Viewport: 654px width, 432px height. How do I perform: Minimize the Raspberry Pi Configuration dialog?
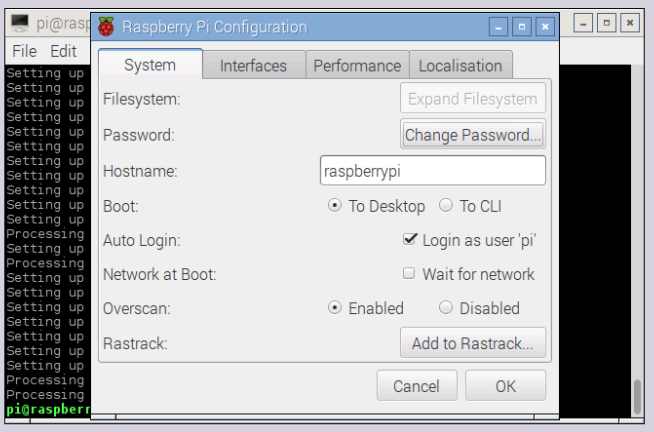pos(498,27)
